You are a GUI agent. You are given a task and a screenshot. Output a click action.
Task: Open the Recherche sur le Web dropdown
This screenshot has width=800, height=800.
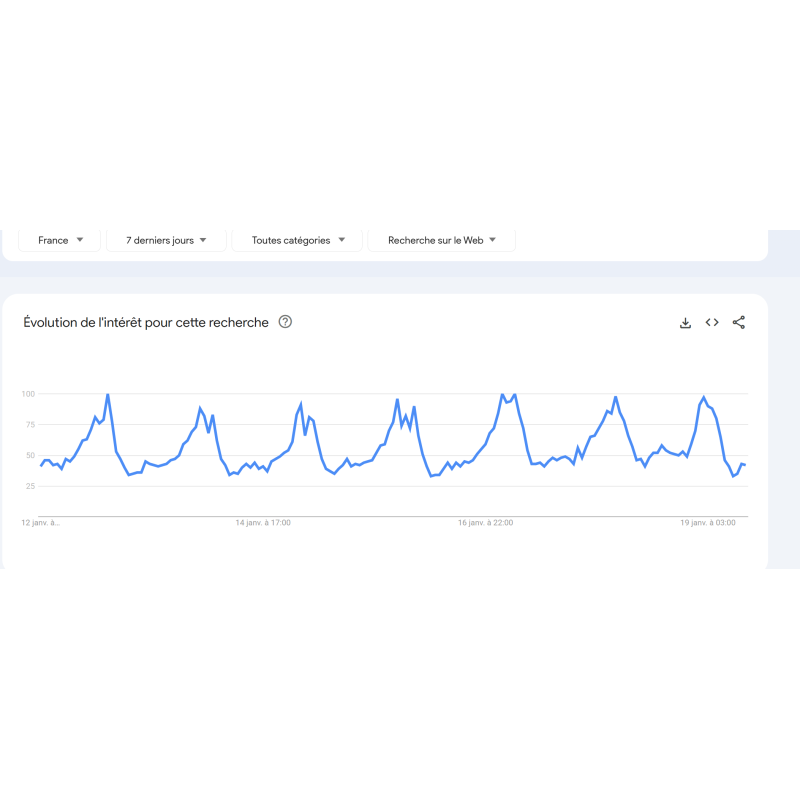point(442,240)
